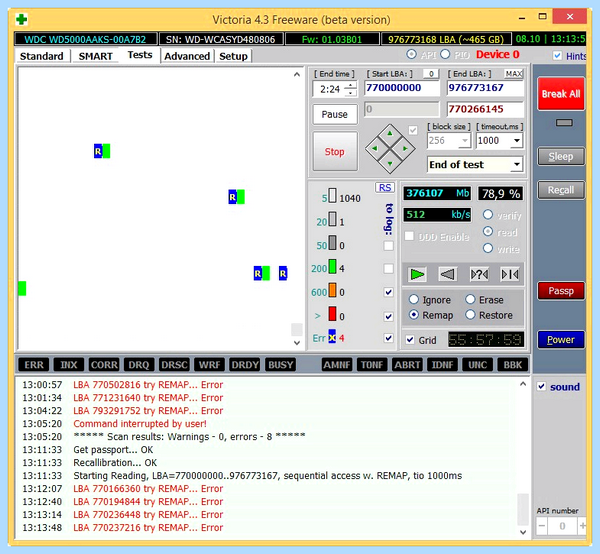
Task: Select the PIO mode radio button
Action: (x=445, y=54)
